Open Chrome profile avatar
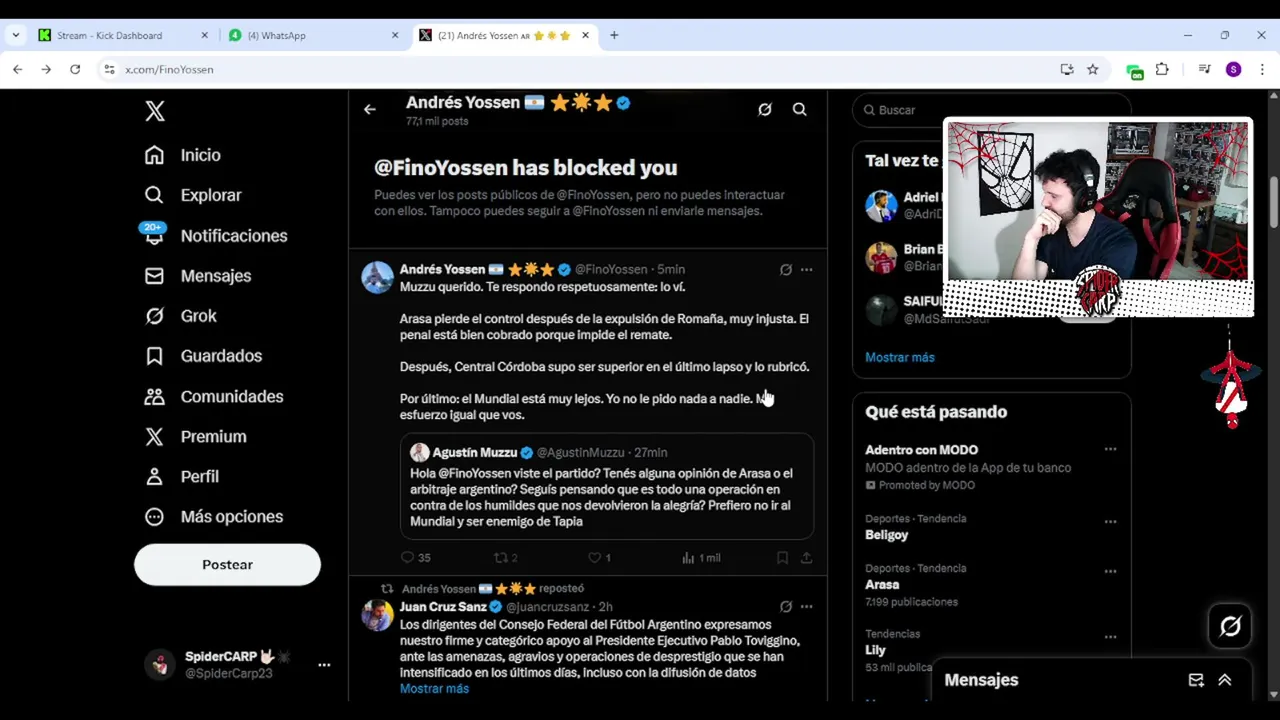 [1234, 69]
